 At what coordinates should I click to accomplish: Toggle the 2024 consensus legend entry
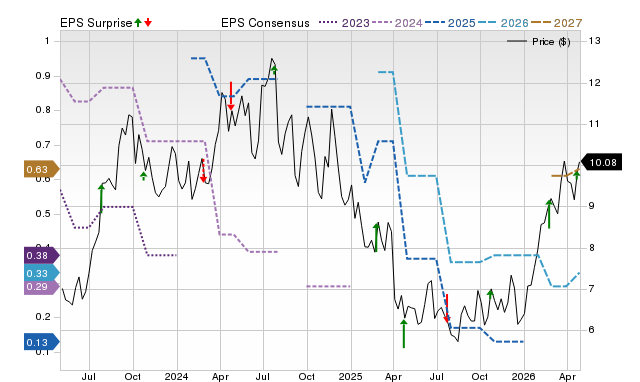(397, 23)
